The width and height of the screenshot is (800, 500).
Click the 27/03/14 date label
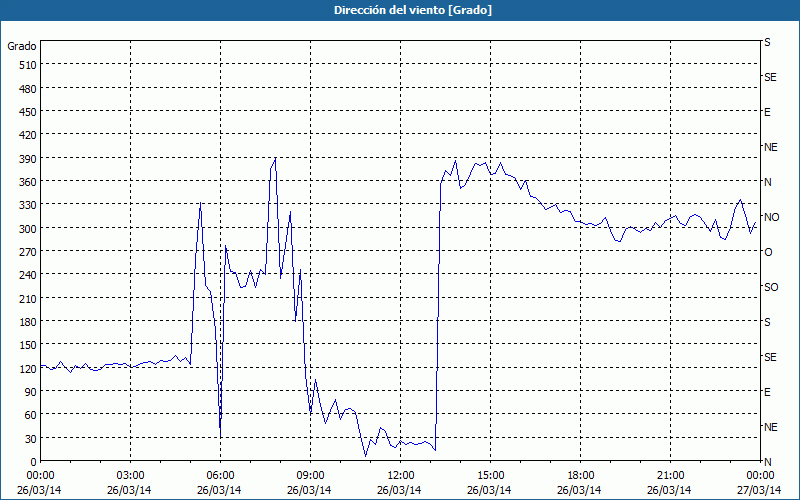coord(759,490)
